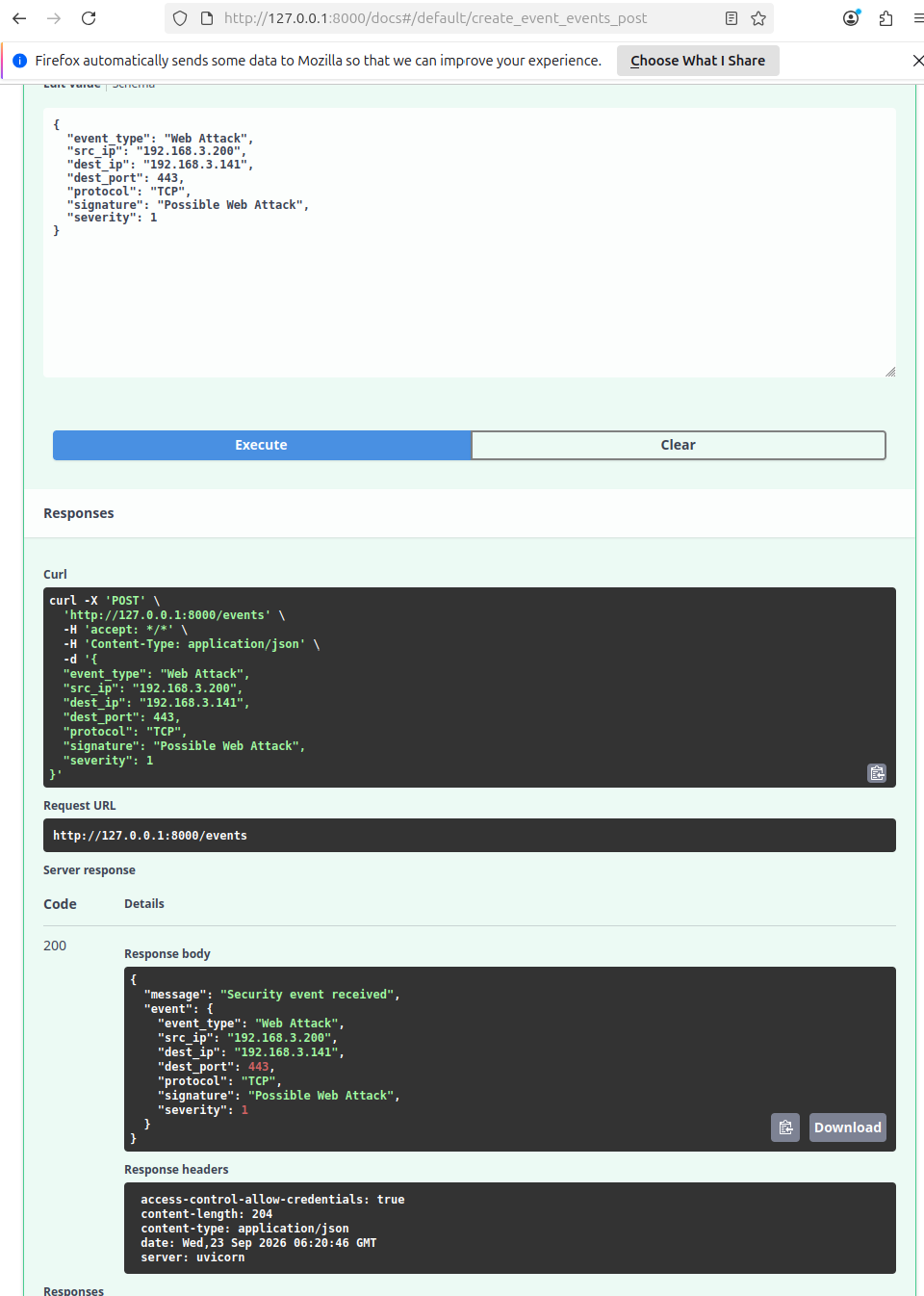The image size is (924, 1296).
Task: Click the "content-type: application/json" header line
Action: 244,1229
